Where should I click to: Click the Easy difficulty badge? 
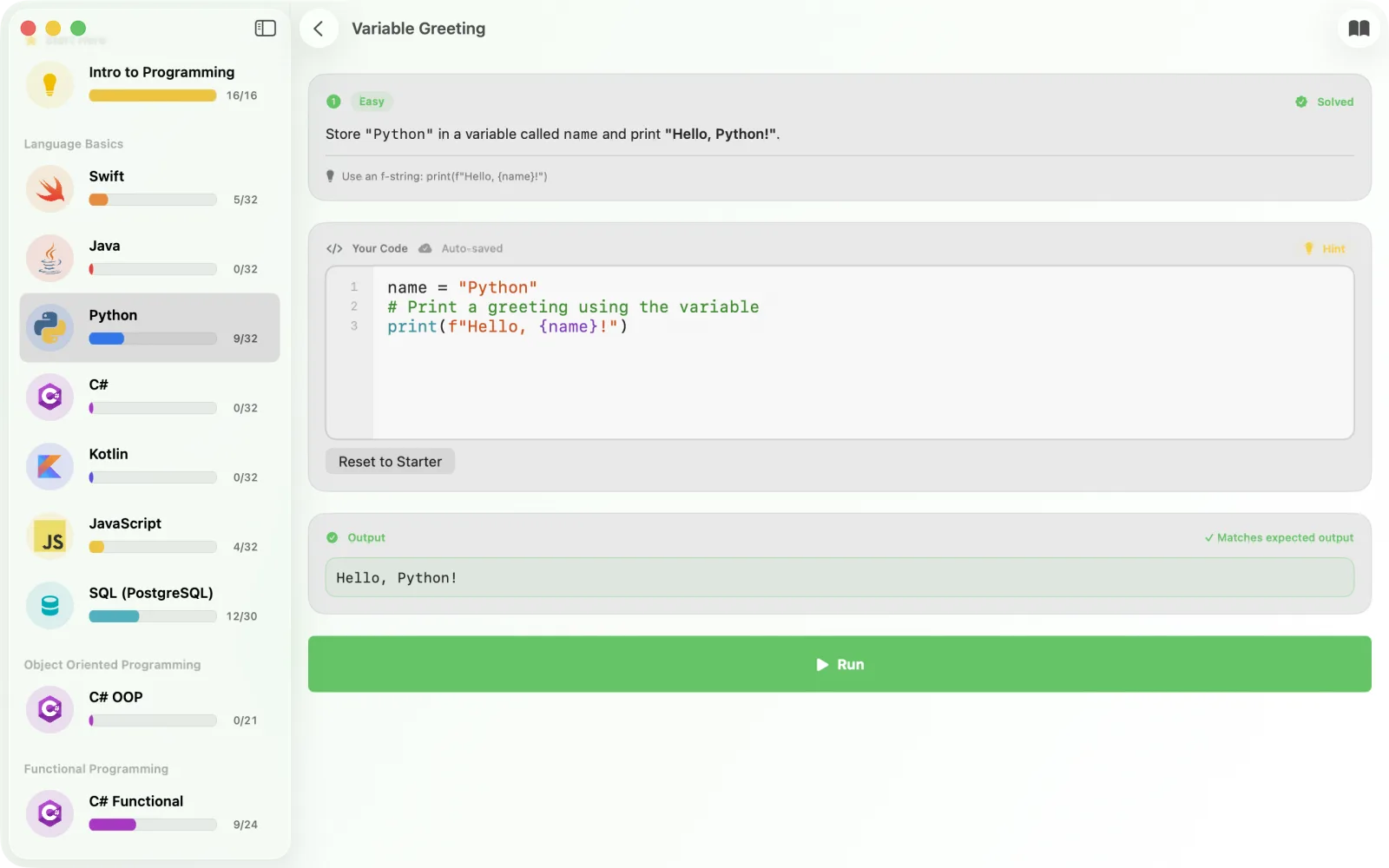coord(372,102)
